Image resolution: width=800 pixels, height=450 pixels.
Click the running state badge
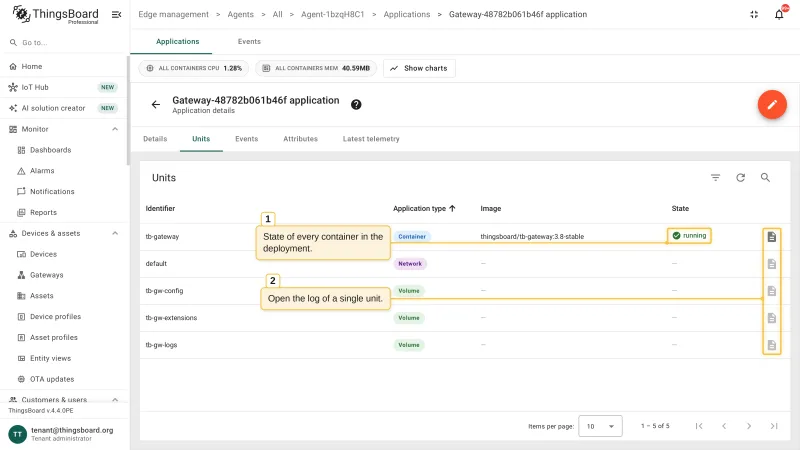click(x=689, y=236)
